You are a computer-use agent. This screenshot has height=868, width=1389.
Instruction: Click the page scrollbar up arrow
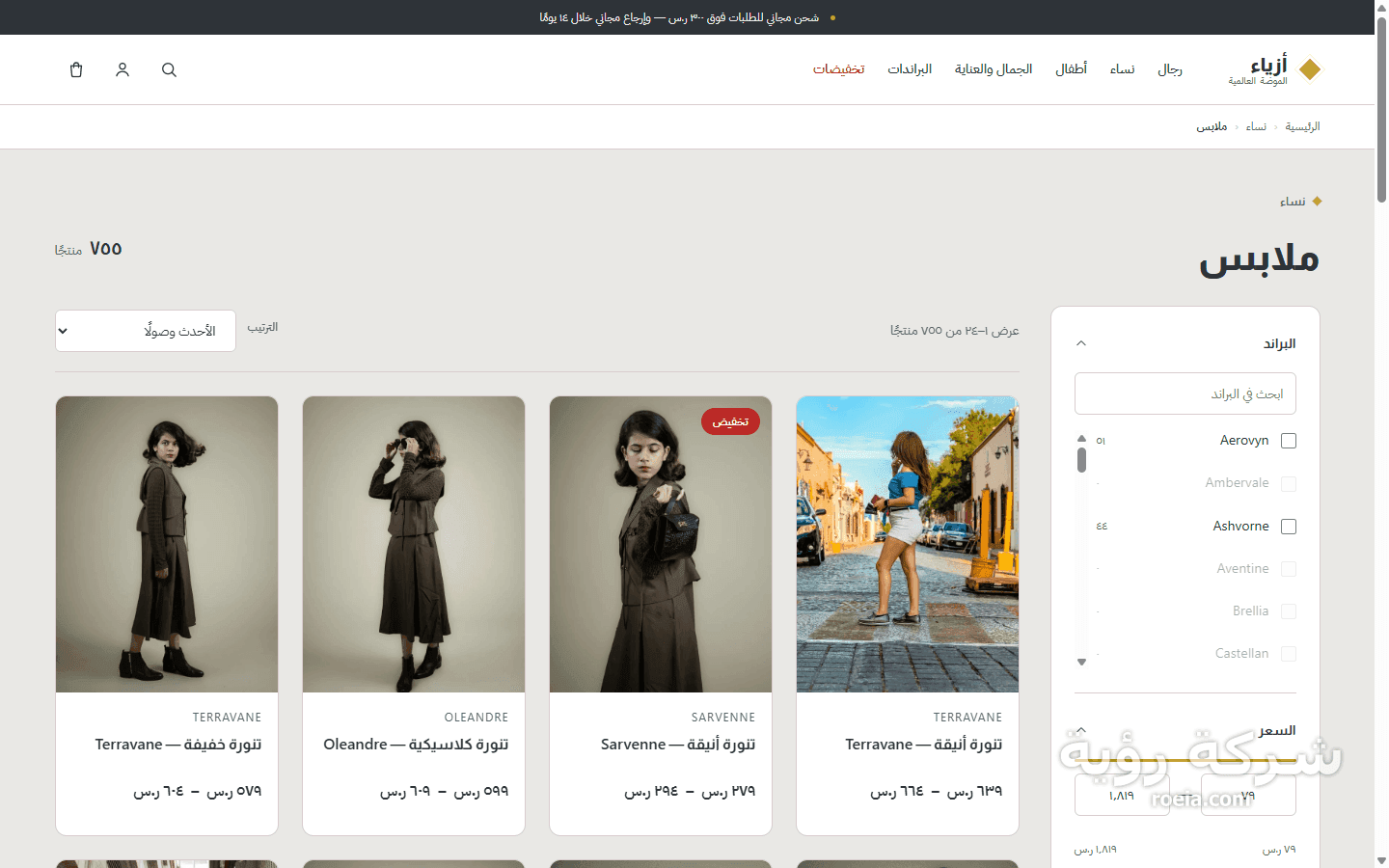tap(1381, 7)
